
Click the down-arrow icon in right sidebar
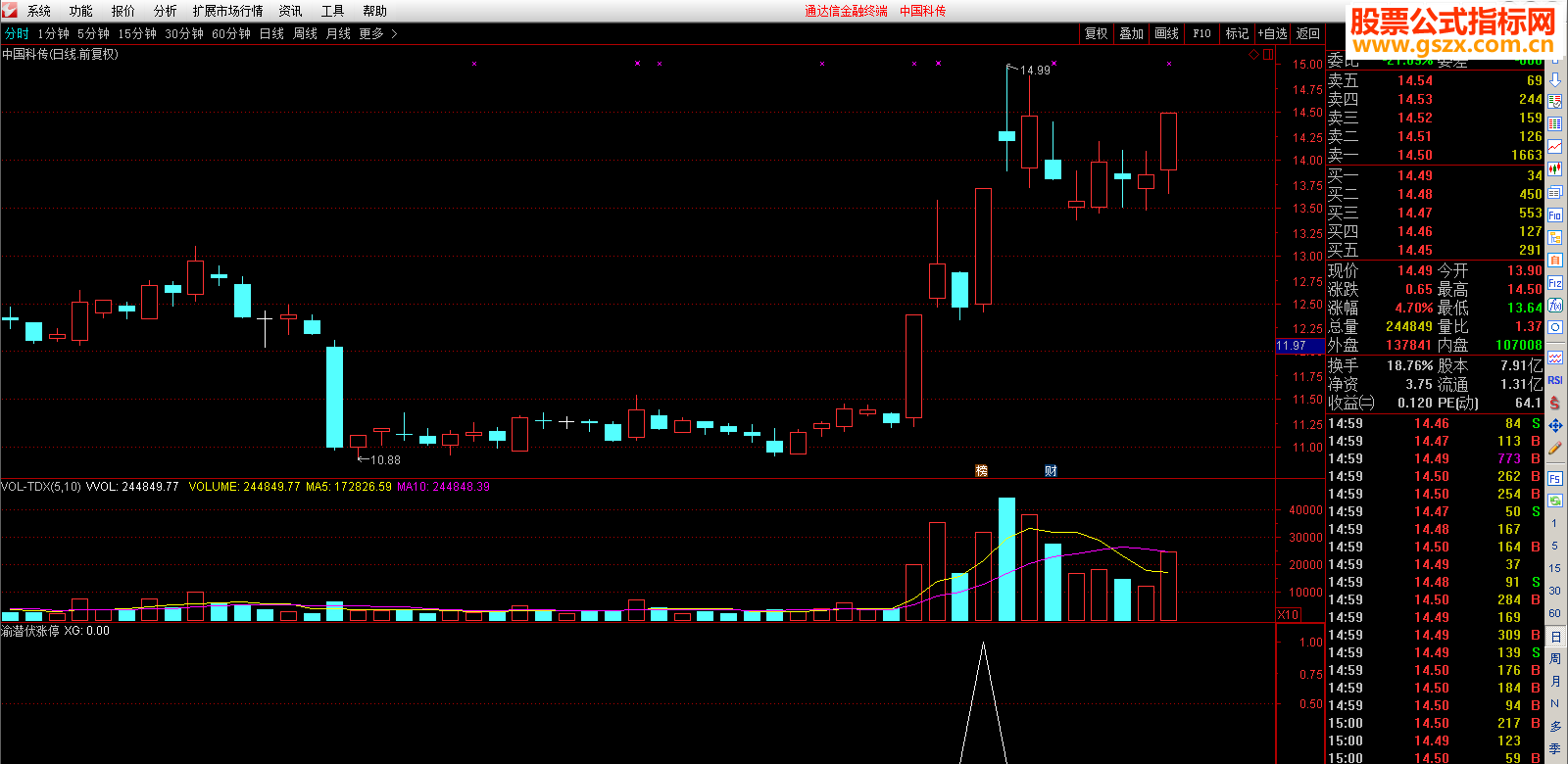[x=1555, y=79]
